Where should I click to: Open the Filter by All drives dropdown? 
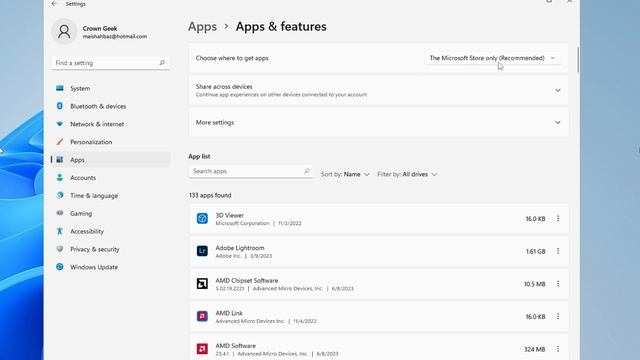(407, 174)
